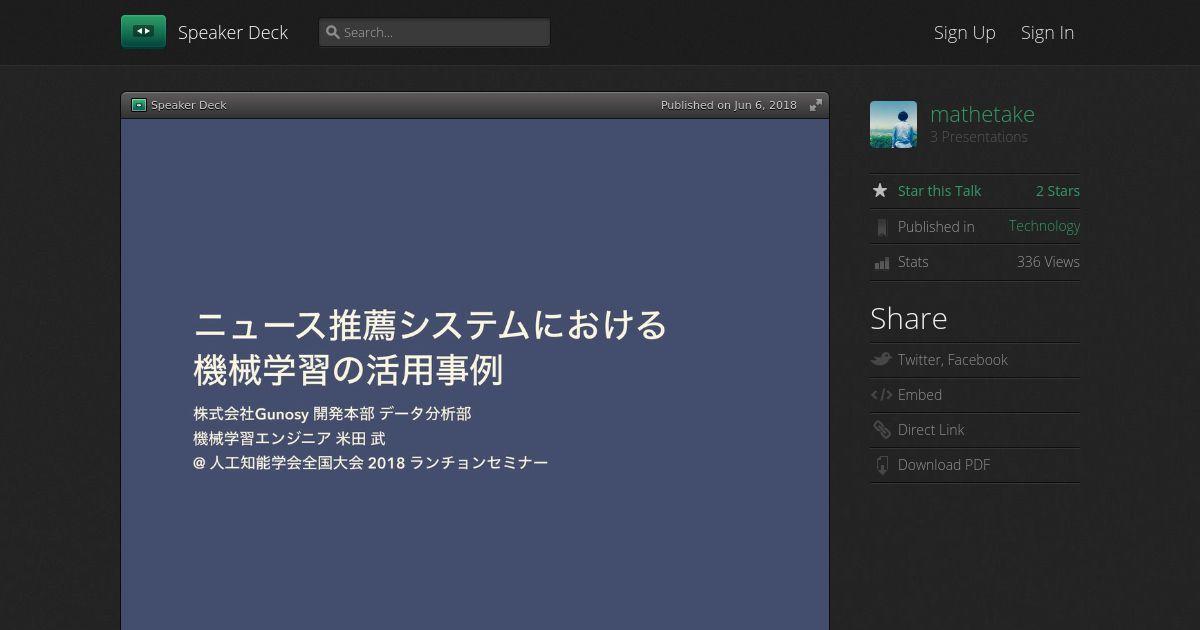This screenshot has height=630, width=1200.
Task: Click the embed code brackets icon
Action: coord(881,395)
